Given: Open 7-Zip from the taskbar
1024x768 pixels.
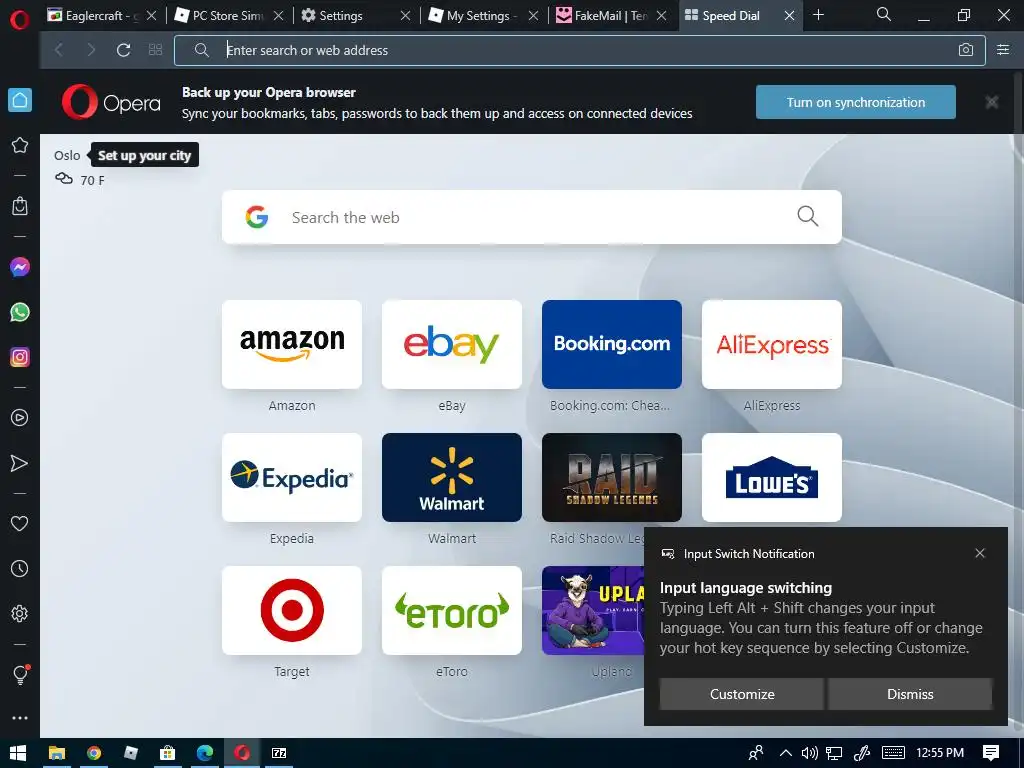Looking at the screenshot, I should [x=279, y=753].
